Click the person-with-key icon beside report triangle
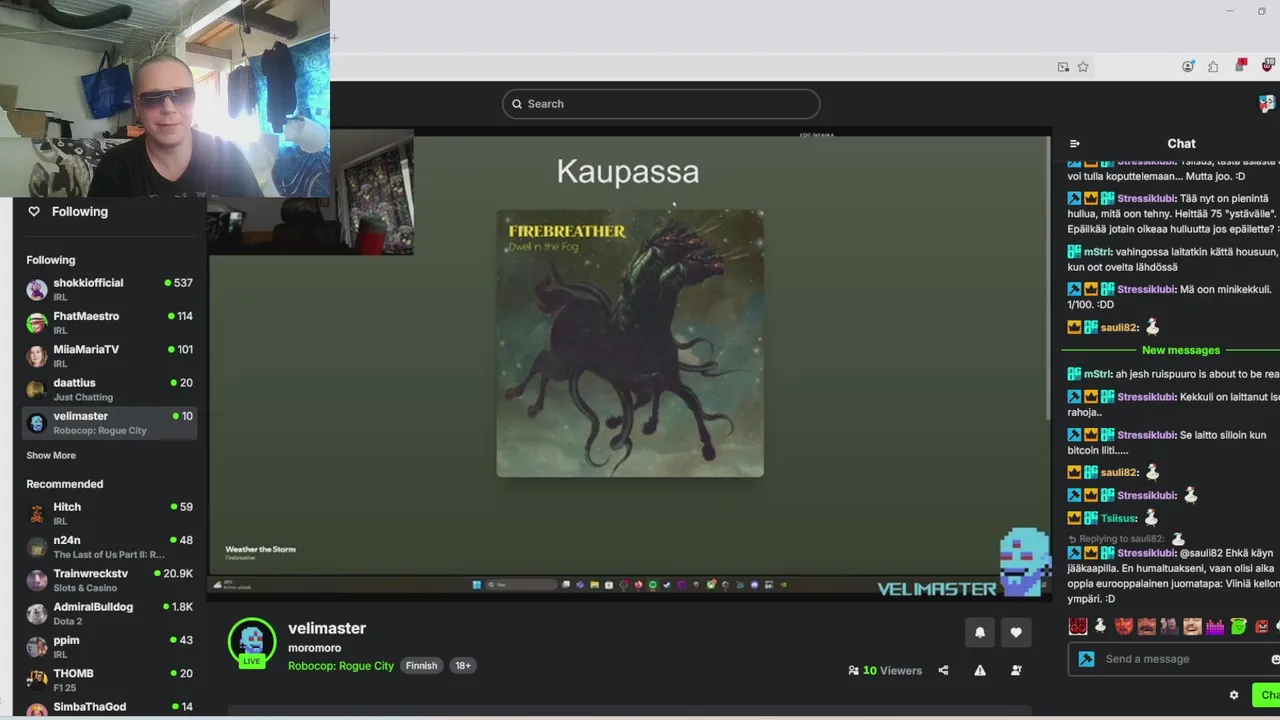Screen dimensions: 1280x720 tap(1016, 670)
